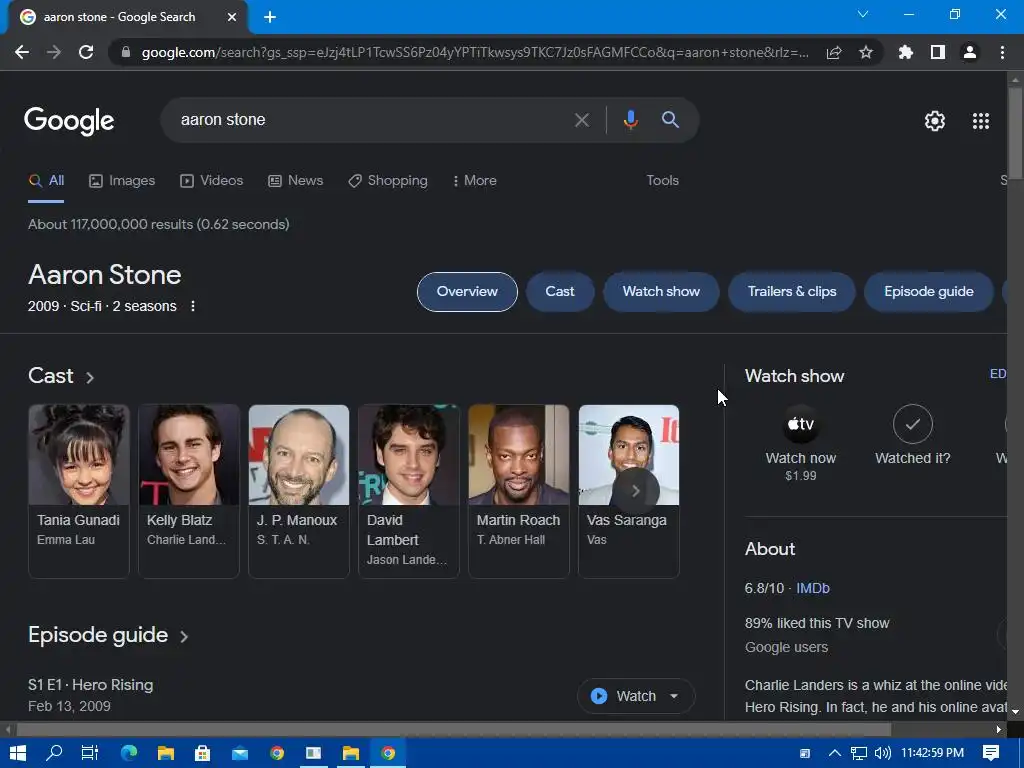Open Google settings gear icon

935,121
